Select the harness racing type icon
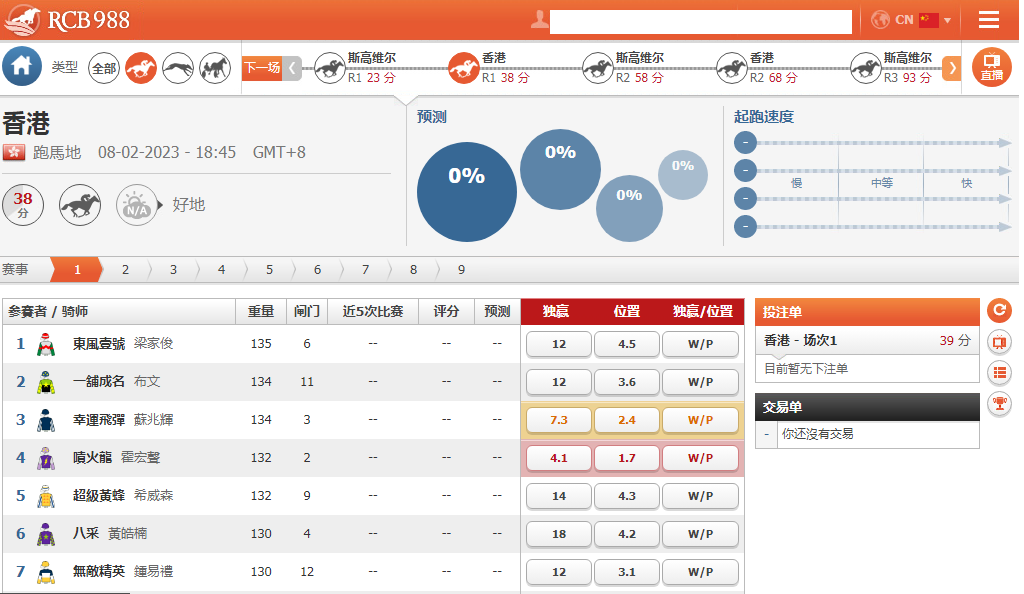Viewport: 1024px width, 594px height. tap(214, 68)
